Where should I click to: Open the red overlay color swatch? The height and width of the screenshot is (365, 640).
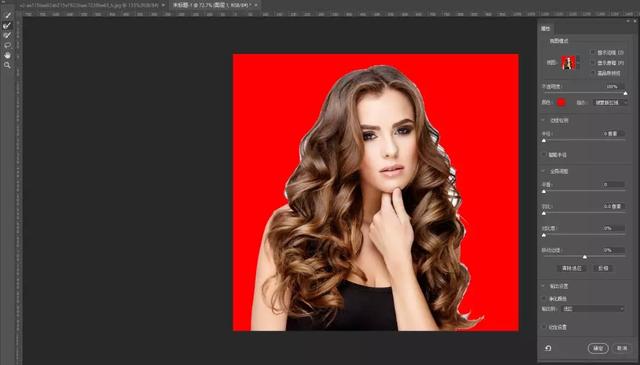562,102
